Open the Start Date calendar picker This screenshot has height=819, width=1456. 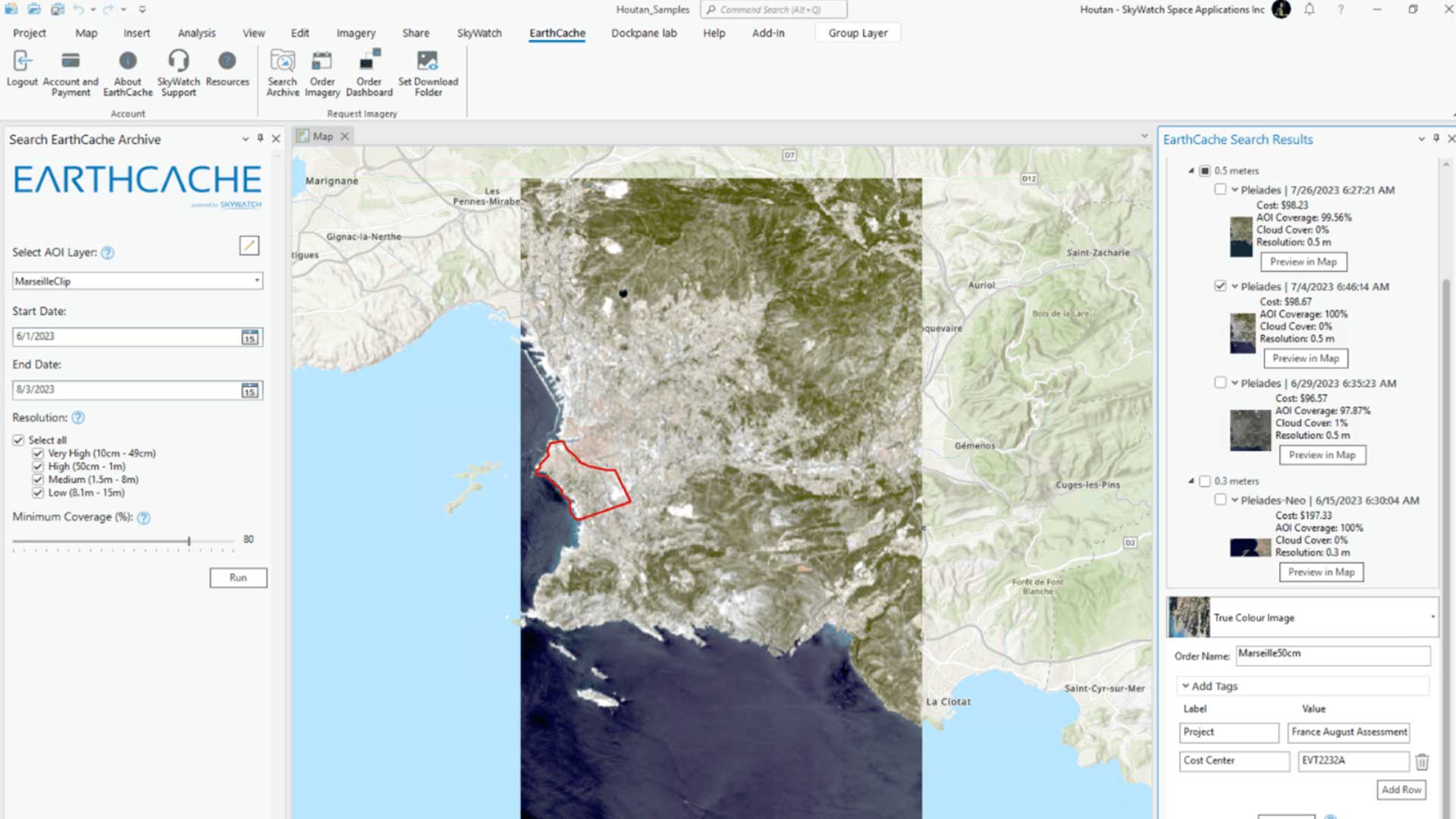tap(249, 337)
